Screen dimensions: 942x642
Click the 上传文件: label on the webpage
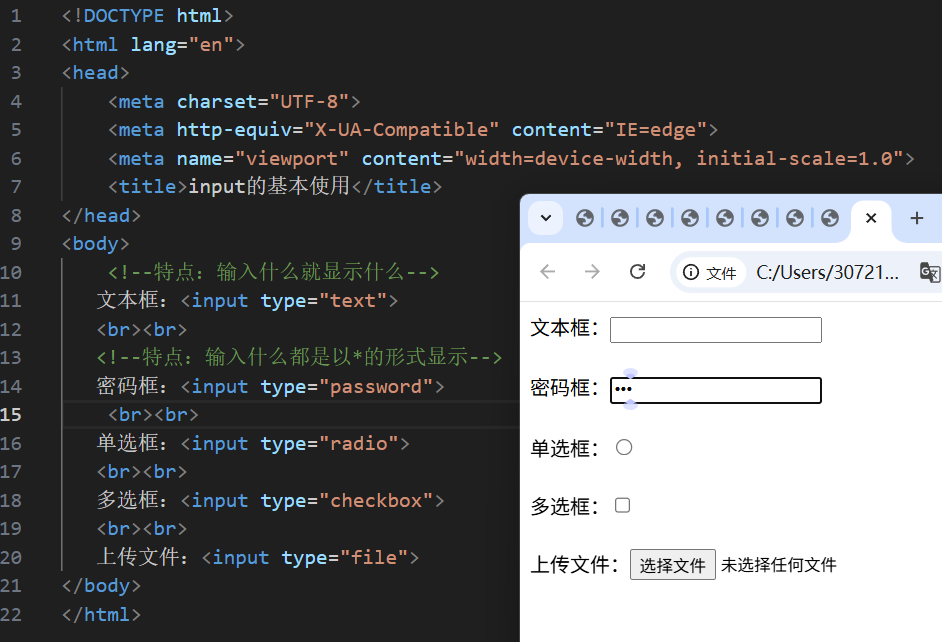[x=574, y=565]
